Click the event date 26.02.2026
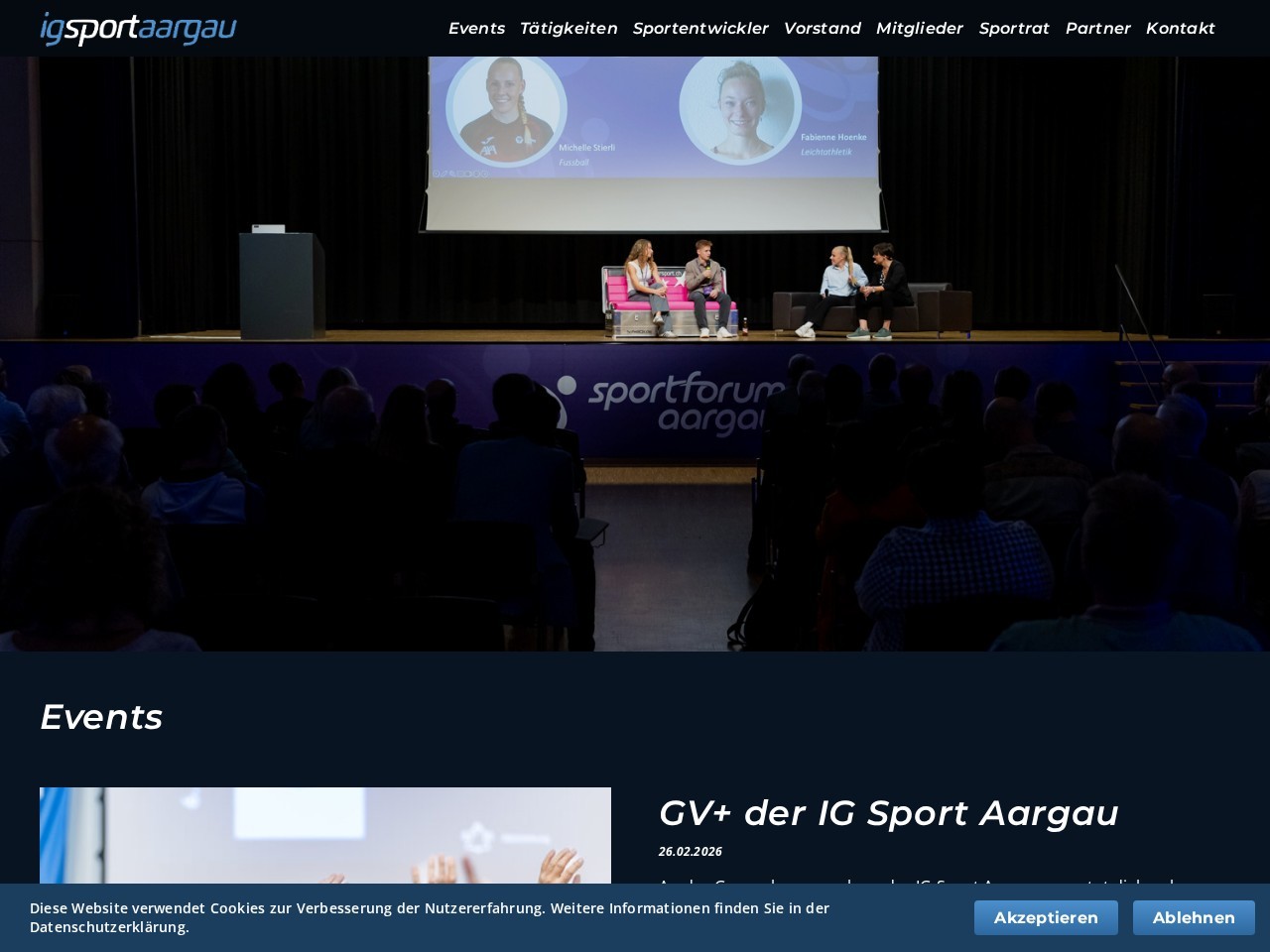Screen dimensions: 1270x952 [691, 852]
